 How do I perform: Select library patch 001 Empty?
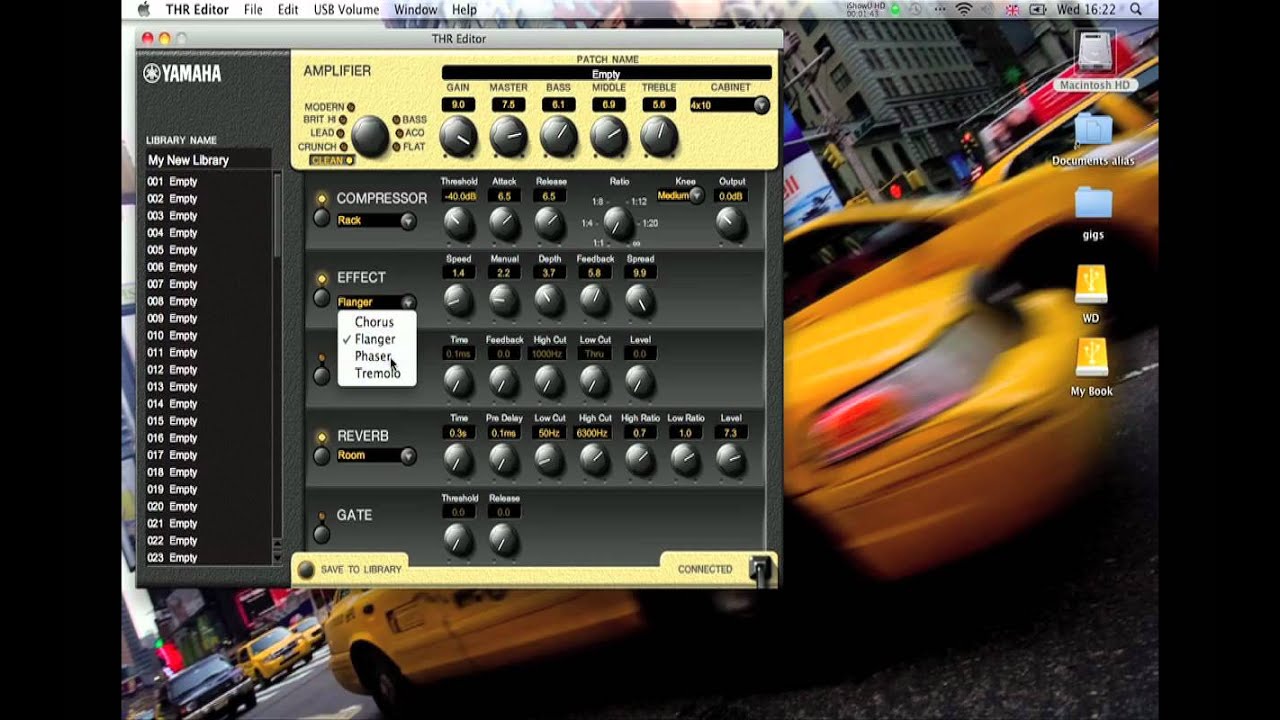[208, 182]
